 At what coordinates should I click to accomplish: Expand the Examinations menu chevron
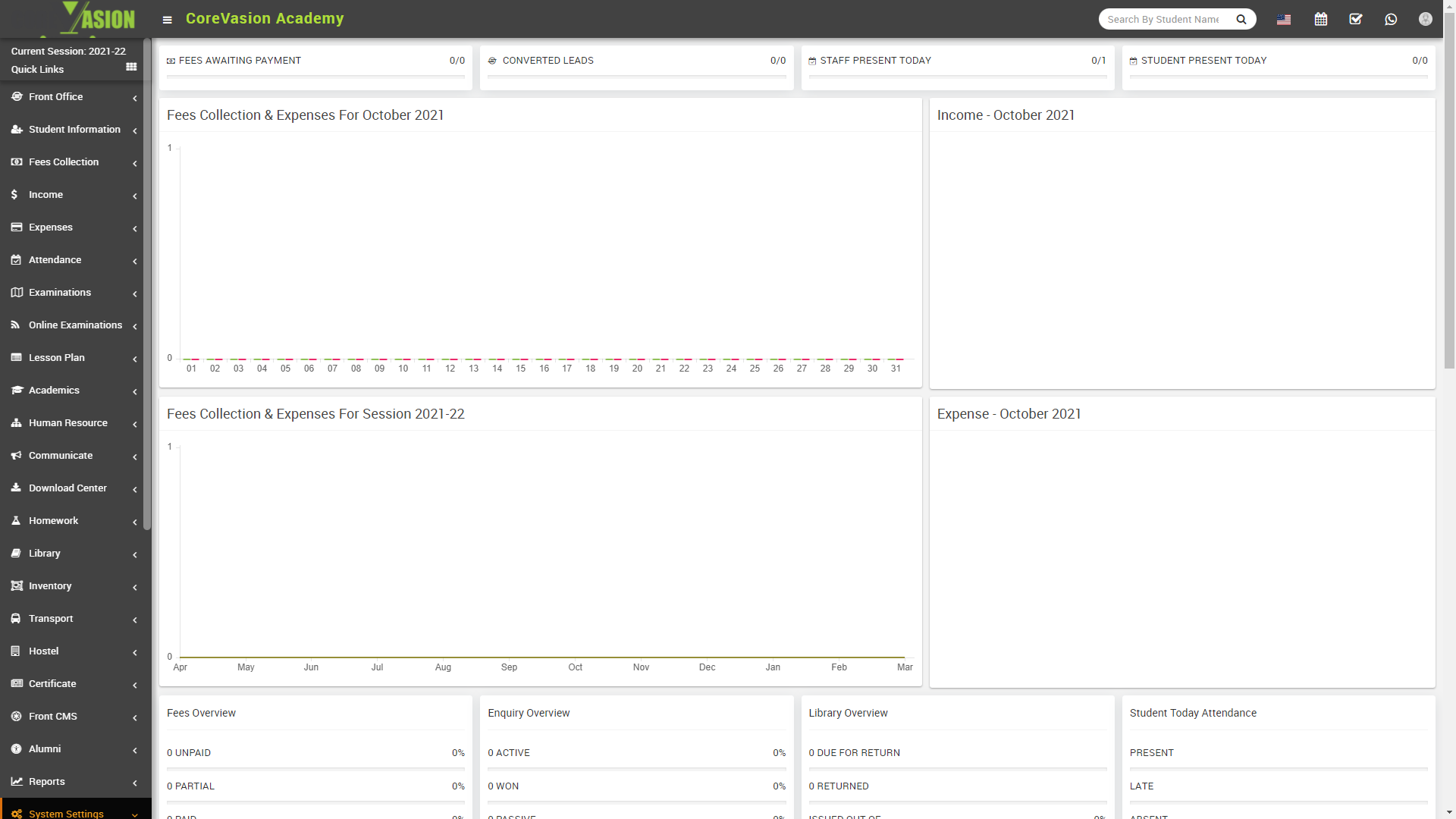click(135, 293)
